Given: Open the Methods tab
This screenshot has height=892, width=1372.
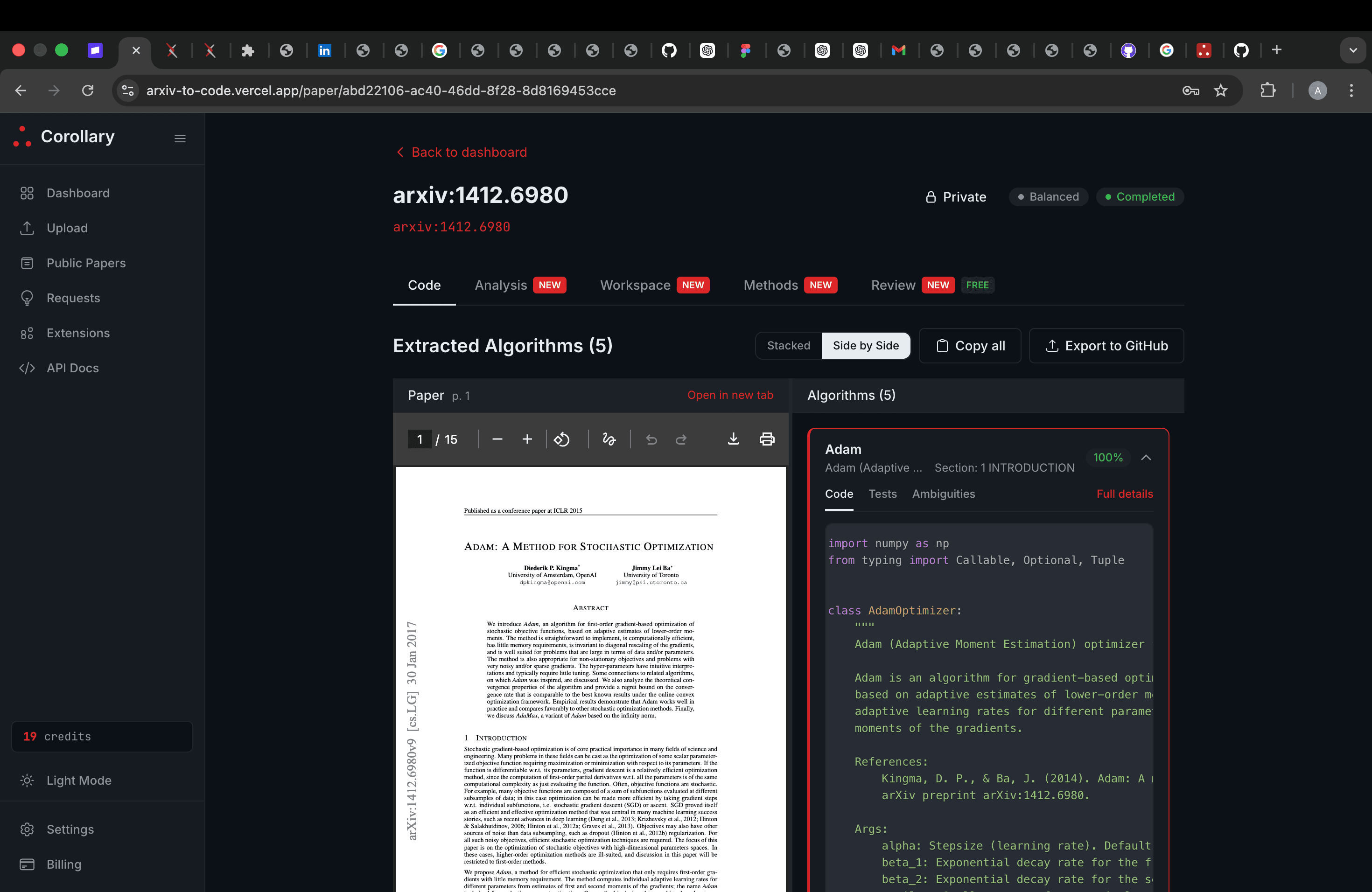Looking at the screenshot, I should point(790,285).
